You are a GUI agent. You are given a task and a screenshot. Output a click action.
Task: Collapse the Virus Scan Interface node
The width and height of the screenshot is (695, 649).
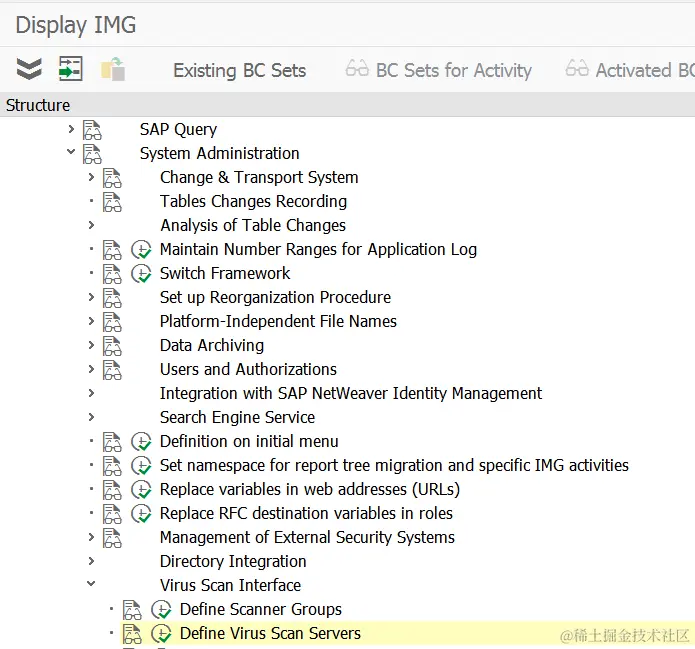tap(91, 584)
